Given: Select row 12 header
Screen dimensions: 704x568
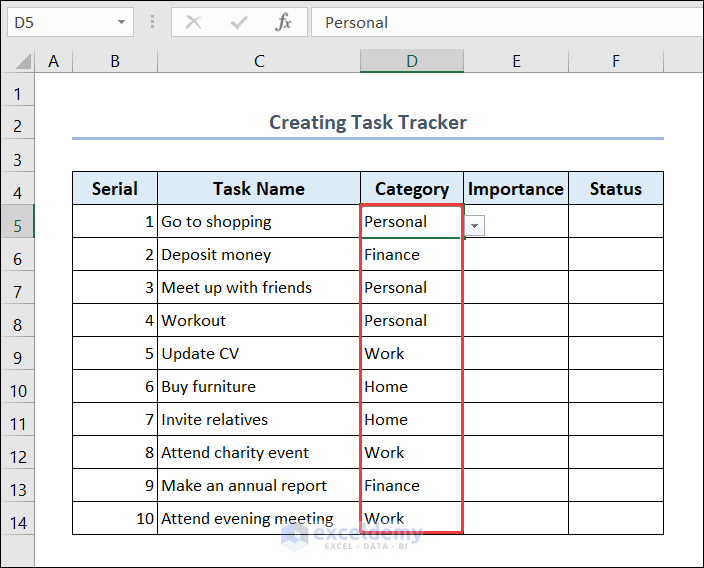Looking at the screenshot, I should pos(18,452).
